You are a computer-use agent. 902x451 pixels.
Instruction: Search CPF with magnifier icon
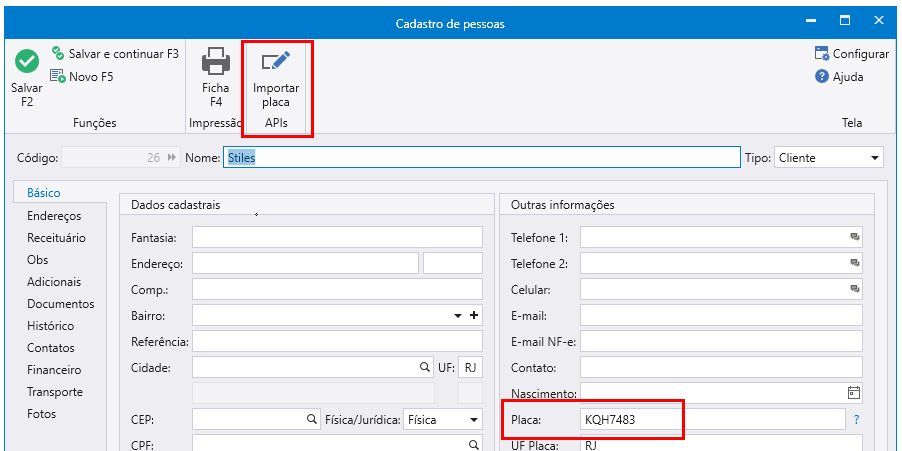(x=473, y=444)
